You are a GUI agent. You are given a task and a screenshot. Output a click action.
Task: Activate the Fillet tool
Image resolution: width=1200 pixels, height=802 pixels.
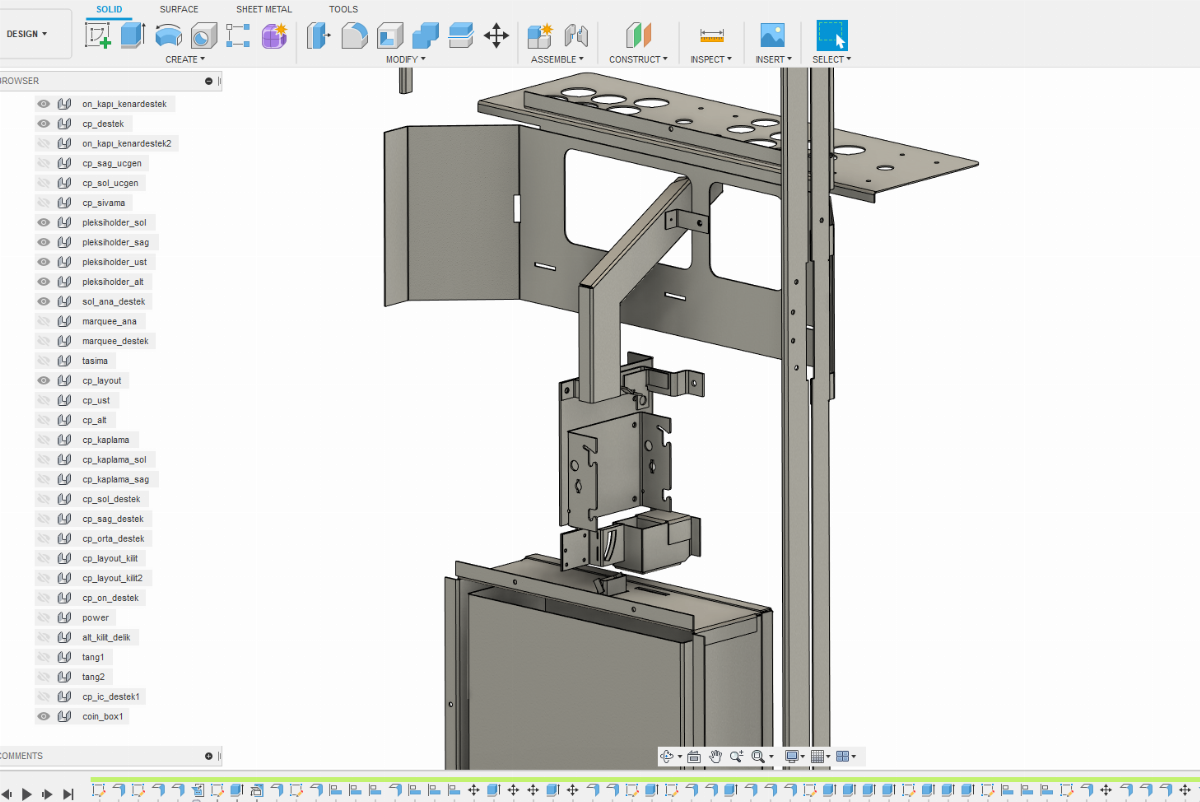tap(354, 36)
